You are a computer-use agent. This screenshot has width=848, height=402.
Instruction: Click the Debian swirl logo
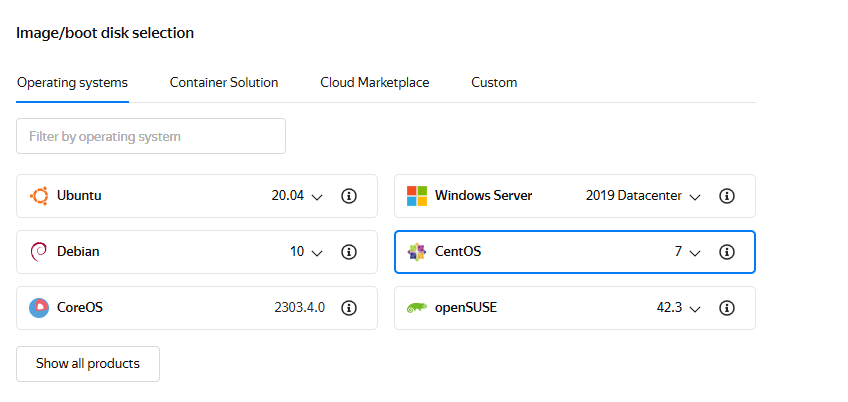pyautogui.click(x=39, y=252)
